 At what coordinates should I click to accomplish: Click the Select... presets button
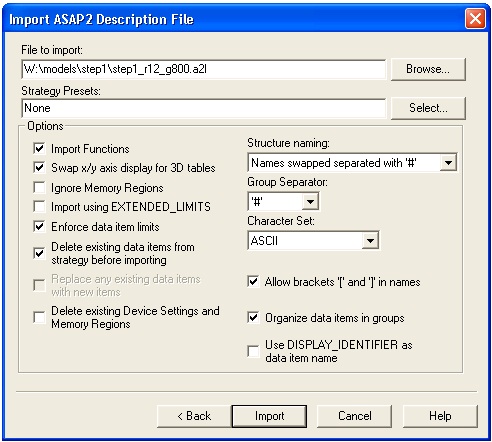pyautogui.click(x=428, y=108)
